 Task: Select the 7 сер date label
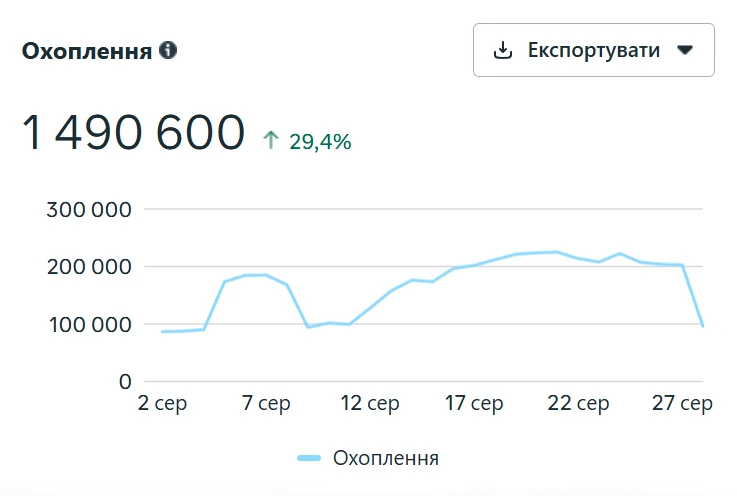click(x=266, y=403)
